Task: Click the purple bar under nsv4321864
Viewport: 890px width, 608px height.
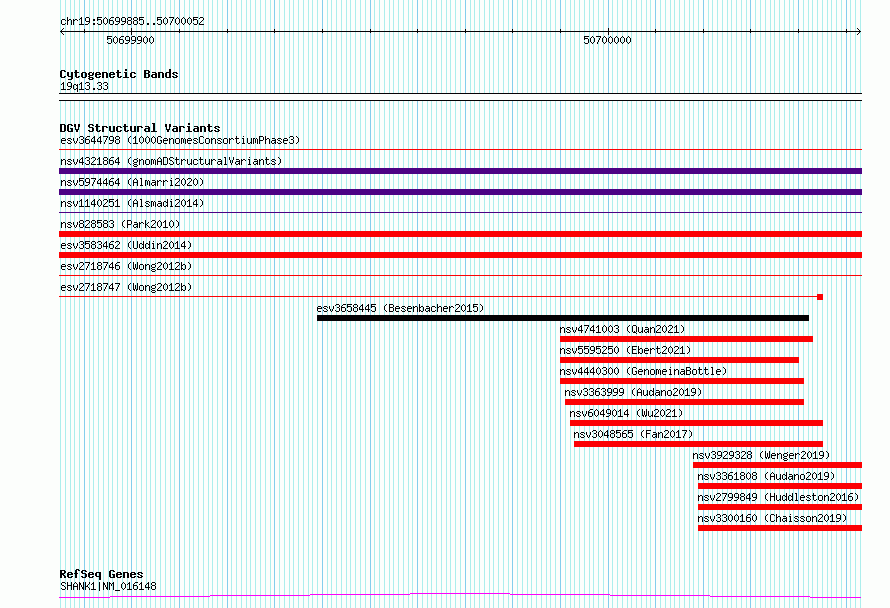Action: point(460,171)
